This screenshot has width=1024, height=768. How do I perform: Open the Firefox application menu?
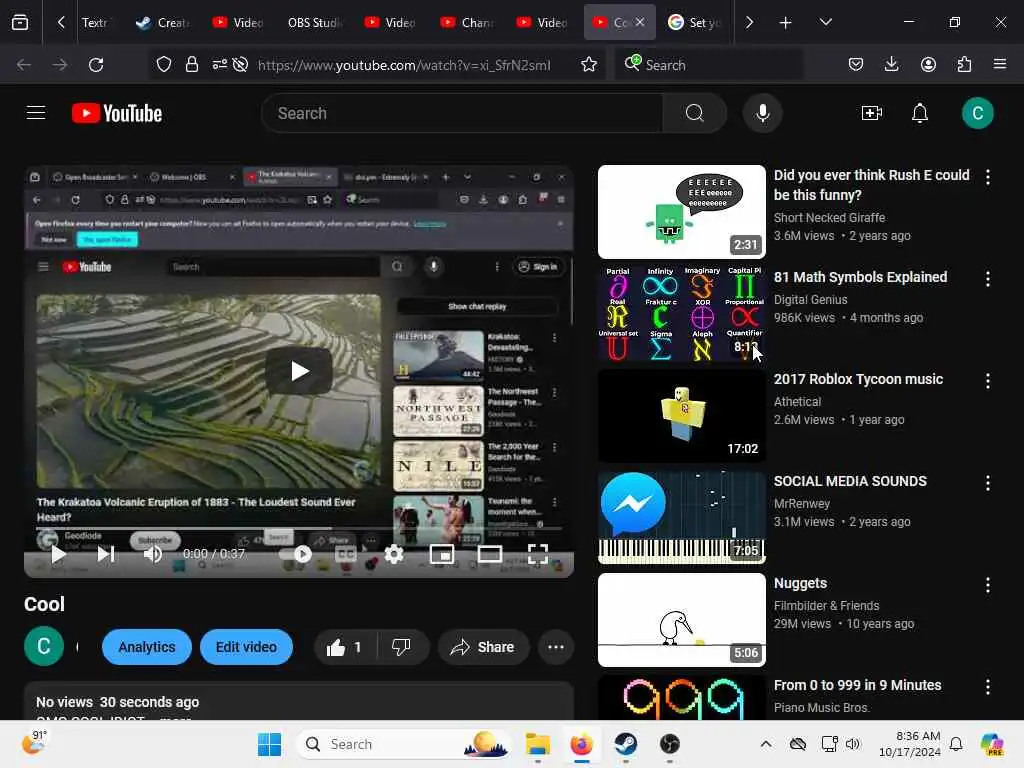coord(1000,64)
